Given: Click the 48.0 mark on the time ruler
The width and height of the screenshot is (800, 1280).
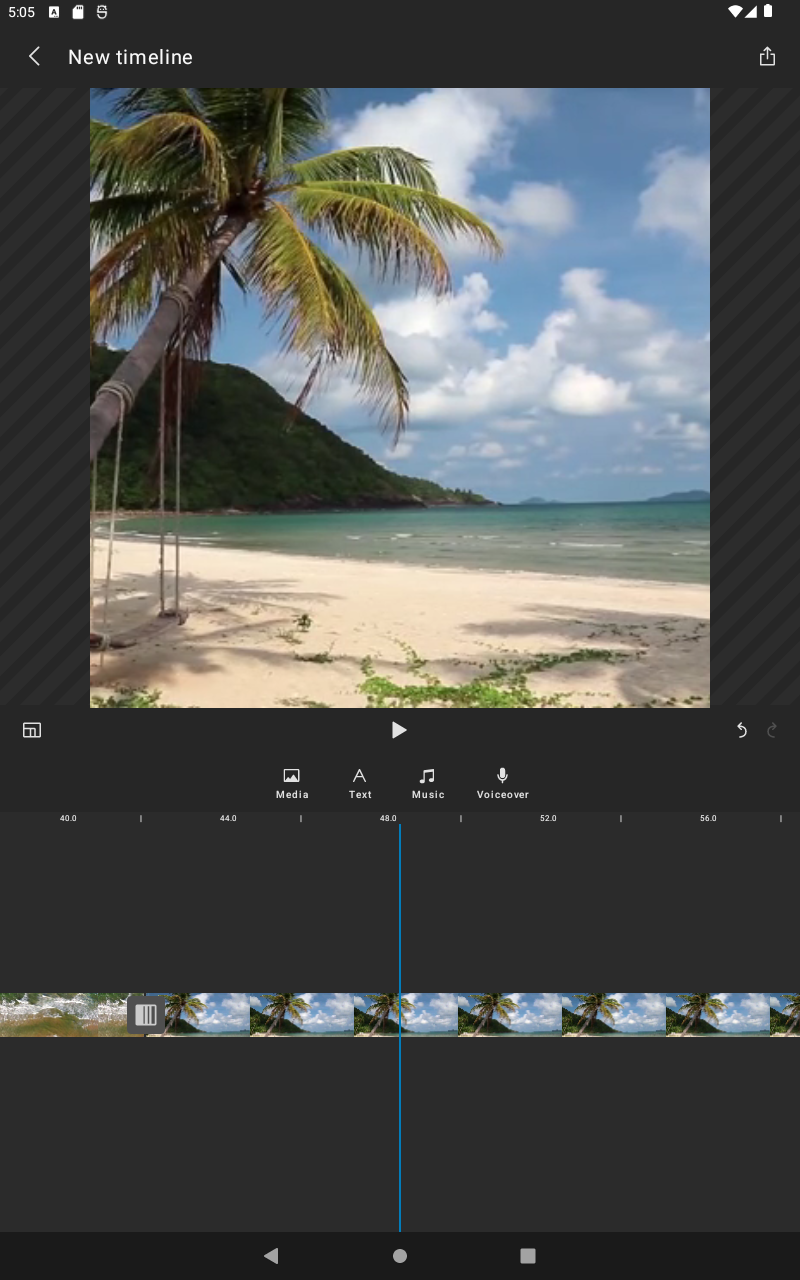Looking at the screenshot, I should (x=388, y=818).
